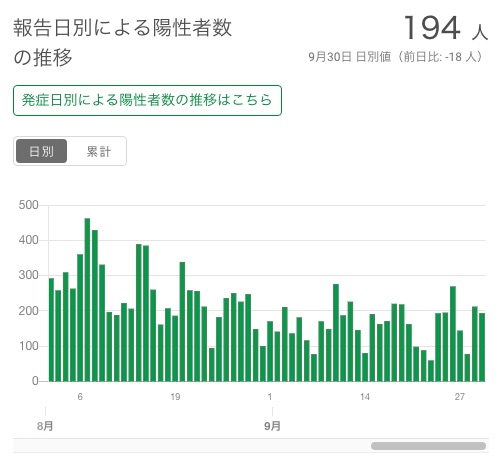Screen dimensions: 500x464
Task: Click the first bar at the chart's left edge
Action: pyautogui.click(x=51, y=330)
